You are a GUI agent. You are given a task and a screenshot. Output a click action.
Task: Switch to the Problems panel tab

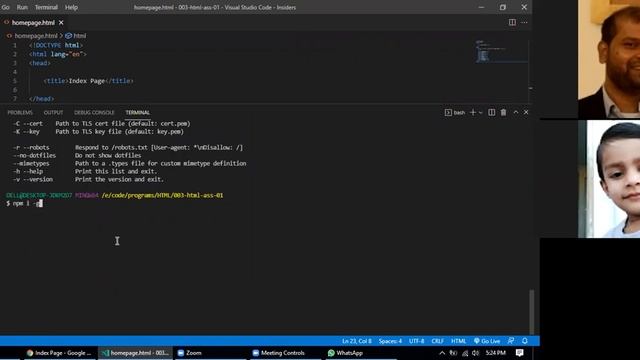click(20, 113)
